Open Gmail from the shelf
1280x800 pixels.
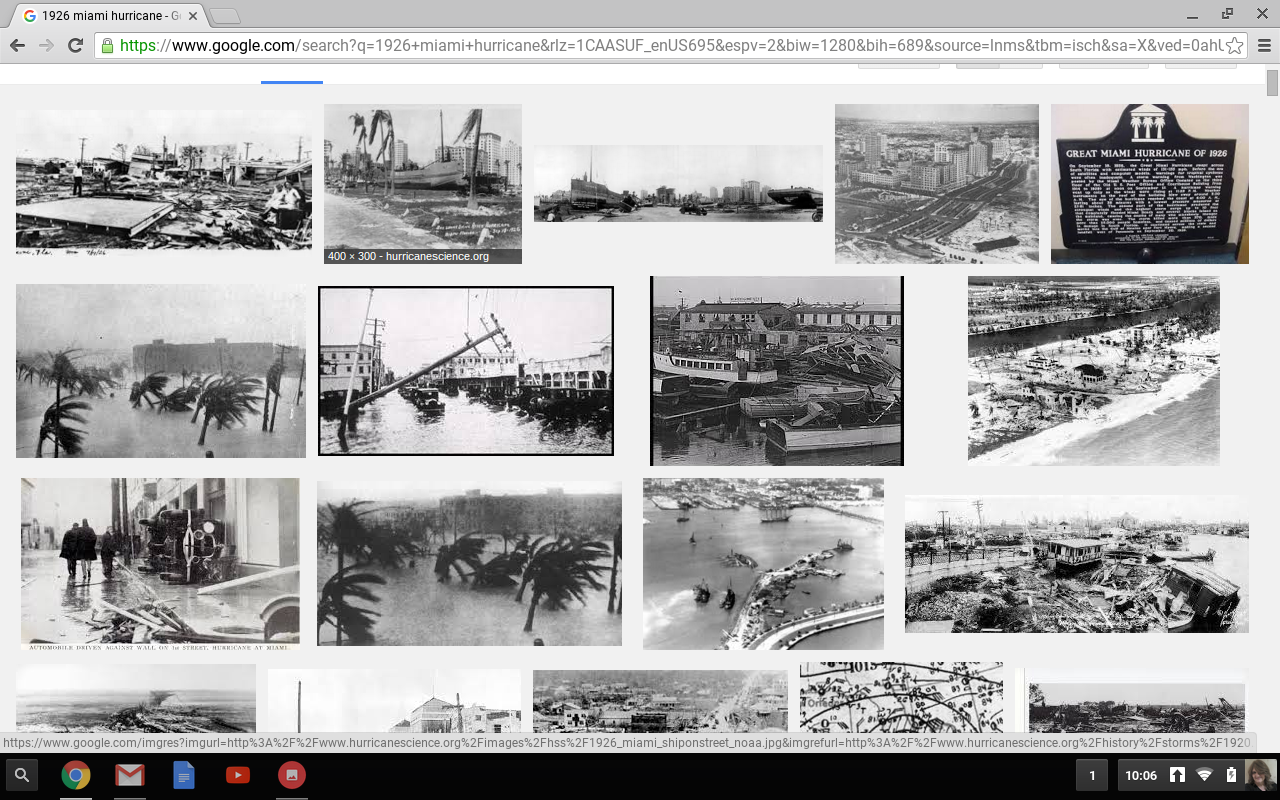[130, 774]
